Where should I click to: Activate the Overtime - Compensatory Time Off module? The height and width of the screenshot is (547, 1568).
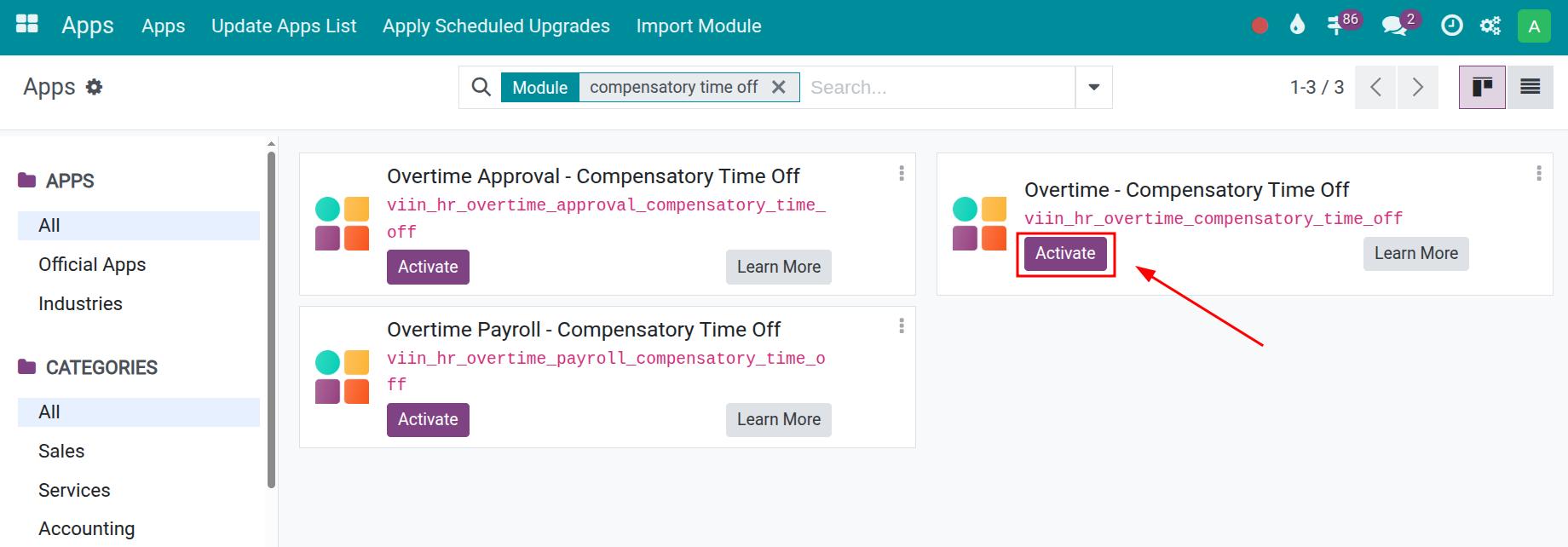[1064, 253]
